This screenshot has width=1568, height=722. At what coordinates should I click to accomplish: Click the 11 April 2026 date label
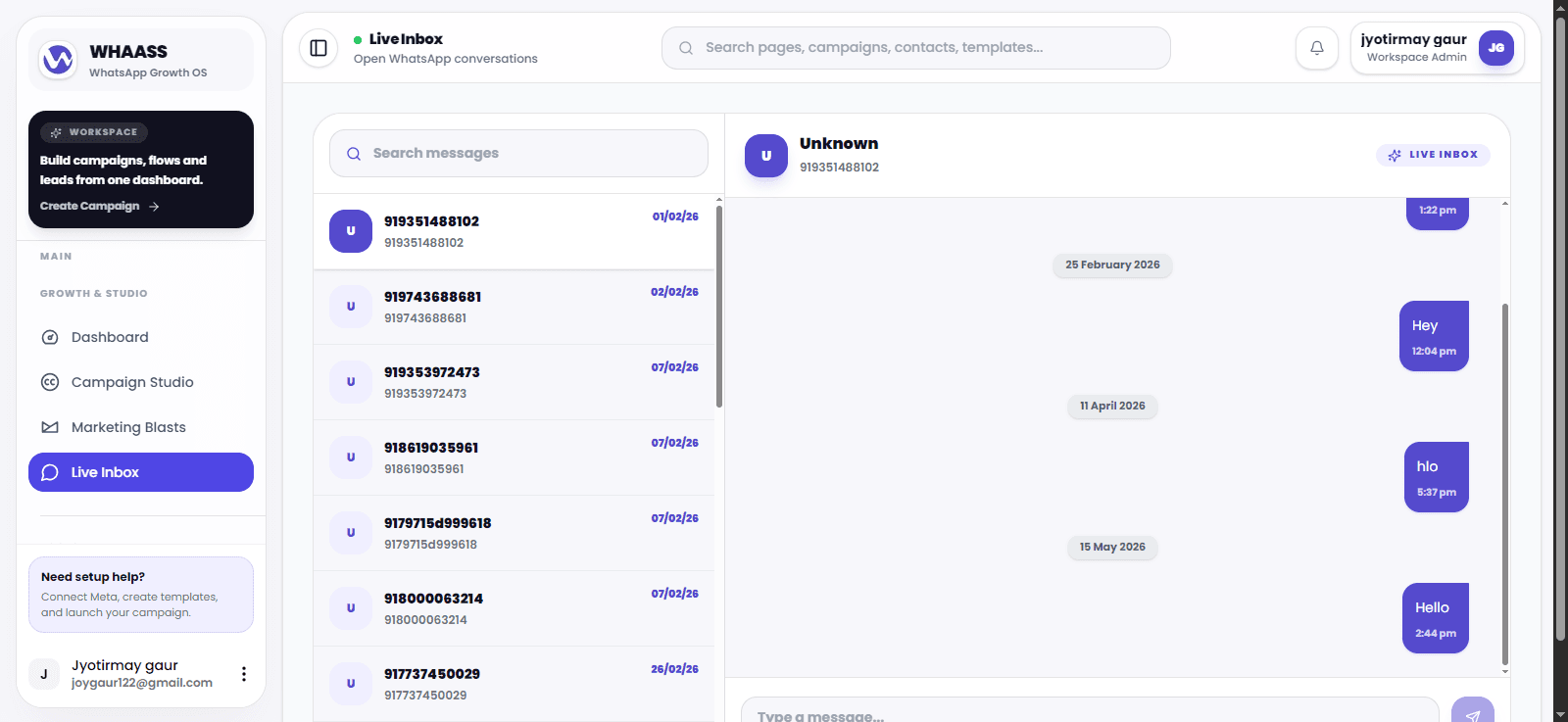1112,406
